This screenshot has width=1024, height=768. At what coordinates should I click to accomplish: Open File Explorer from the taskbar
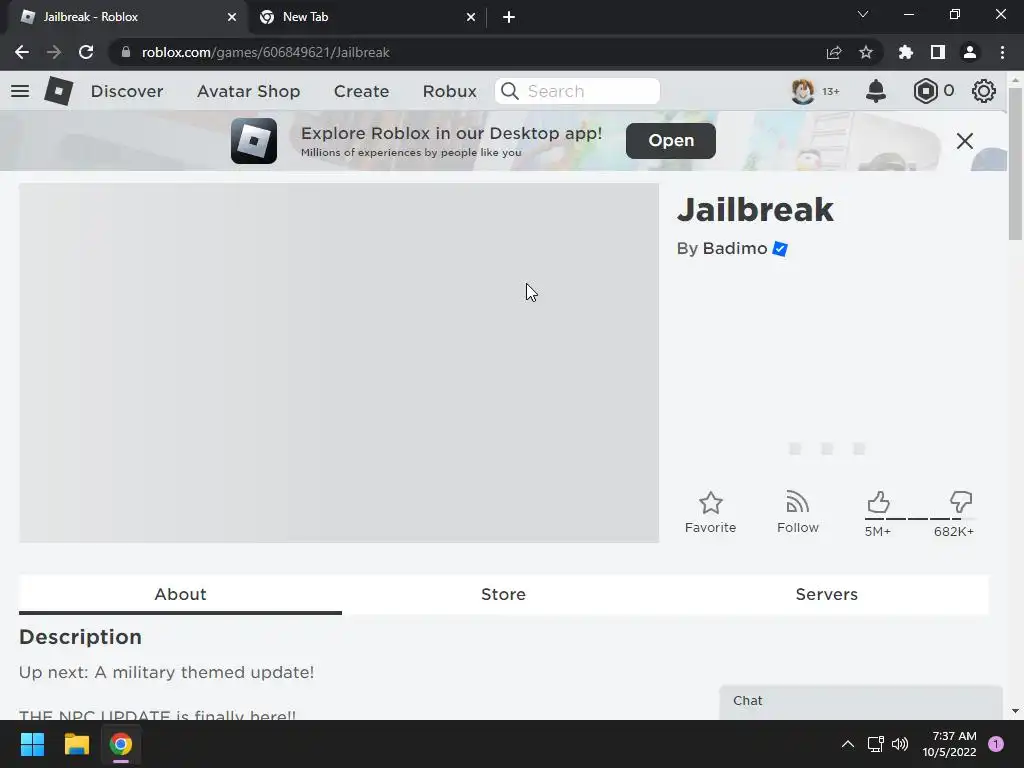(x=76, y=744)
